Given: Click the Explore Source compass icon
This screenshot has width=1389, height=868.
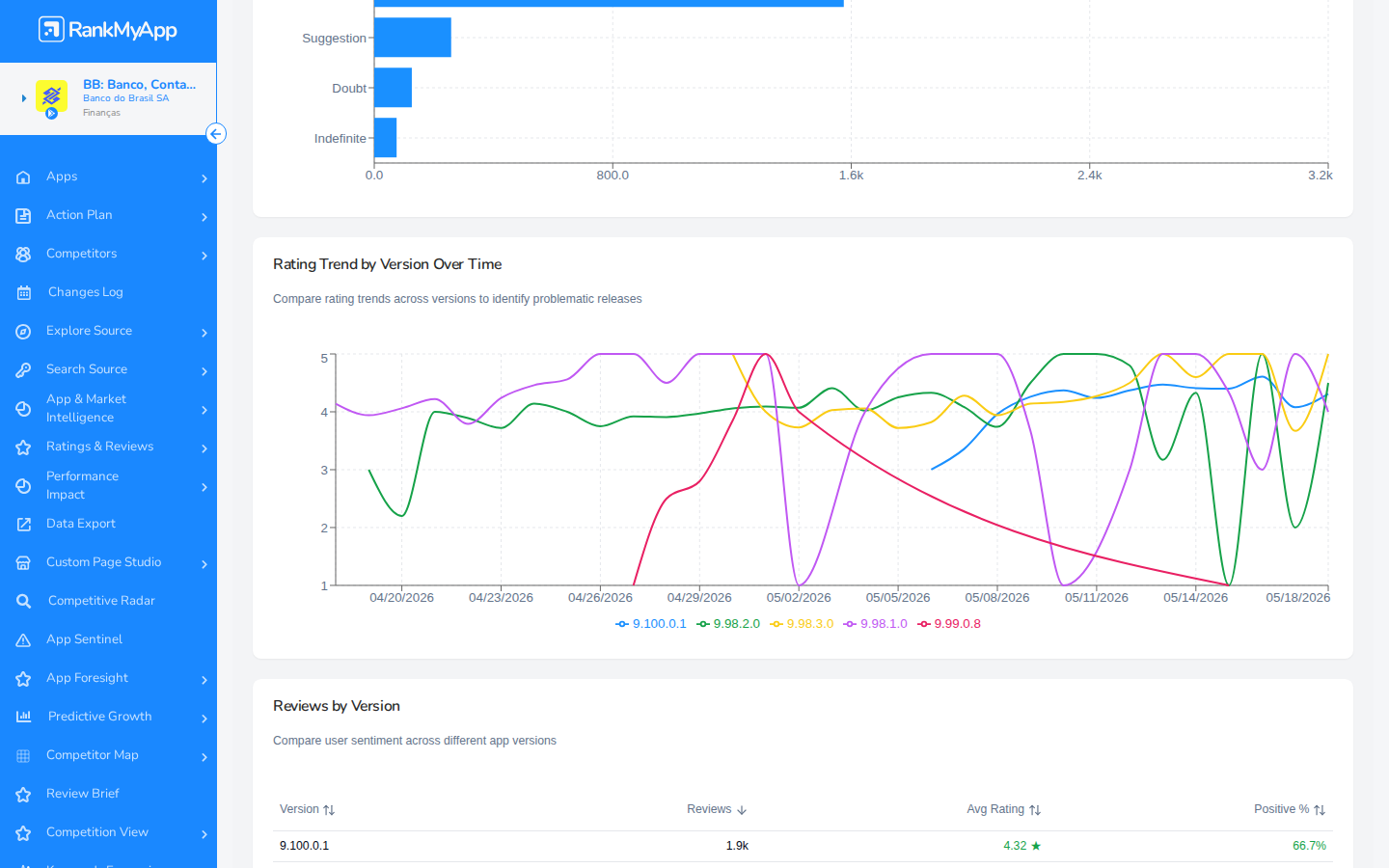Looking at the screenshot, I should pyautogui.click(x=24, y=332).
